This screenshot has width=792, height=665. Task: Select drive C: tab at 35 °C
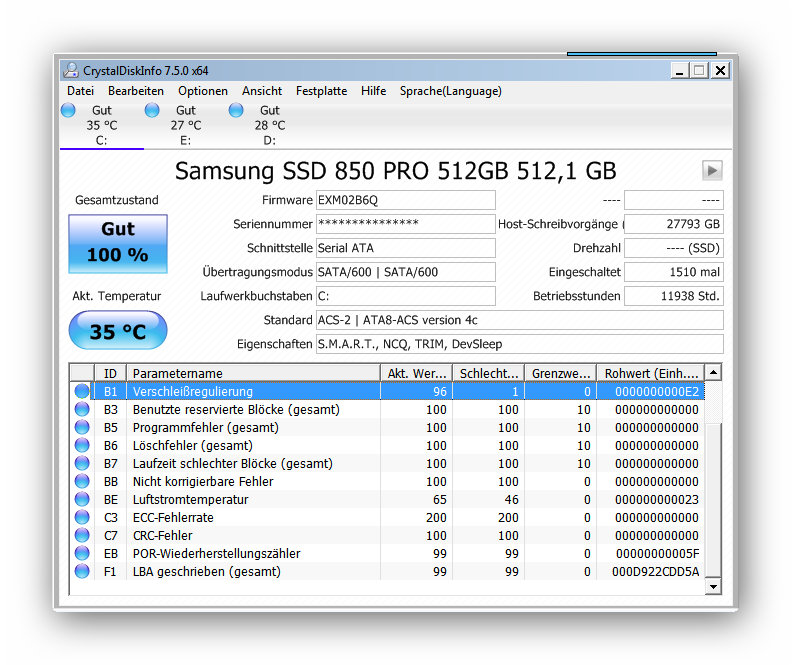point(102,125)
